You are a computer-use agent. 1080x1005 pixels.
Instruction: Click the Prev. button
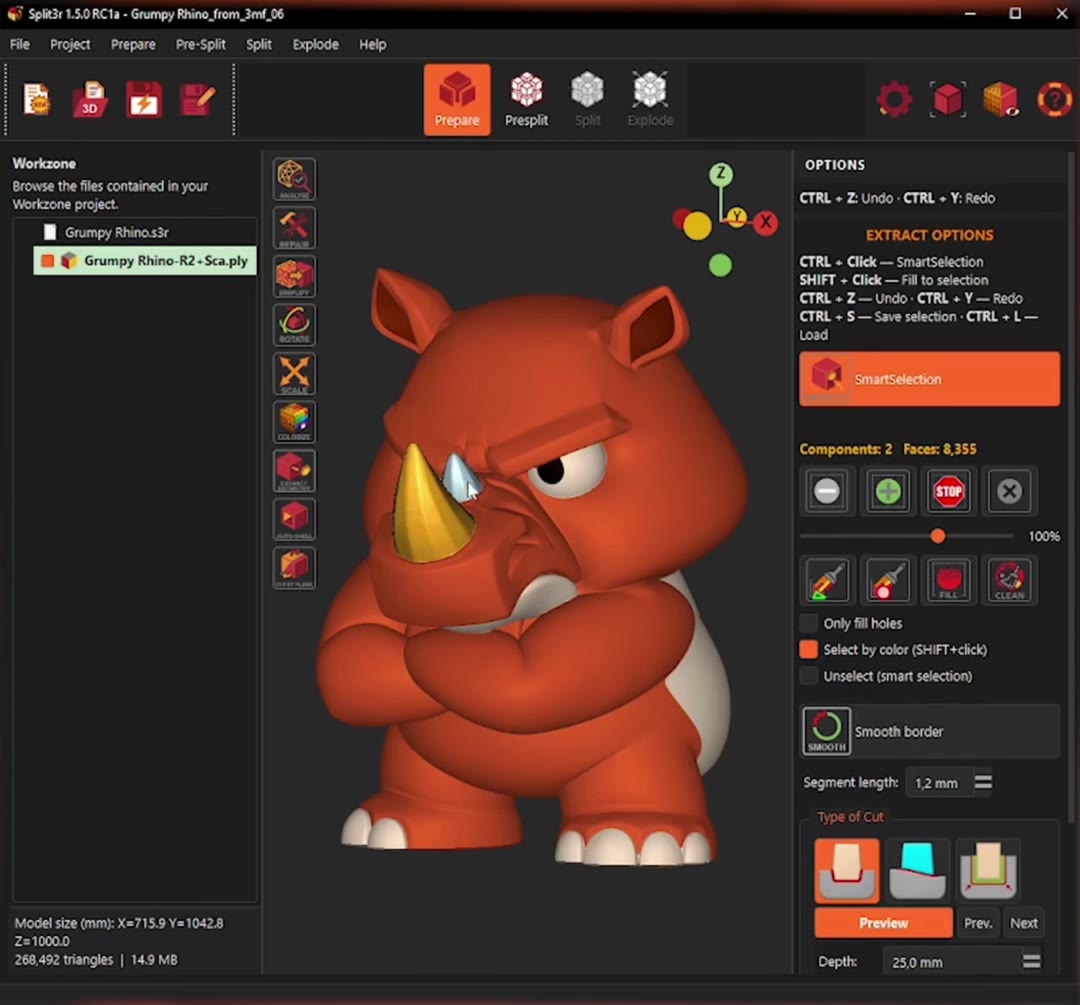[x=978, y=923]
